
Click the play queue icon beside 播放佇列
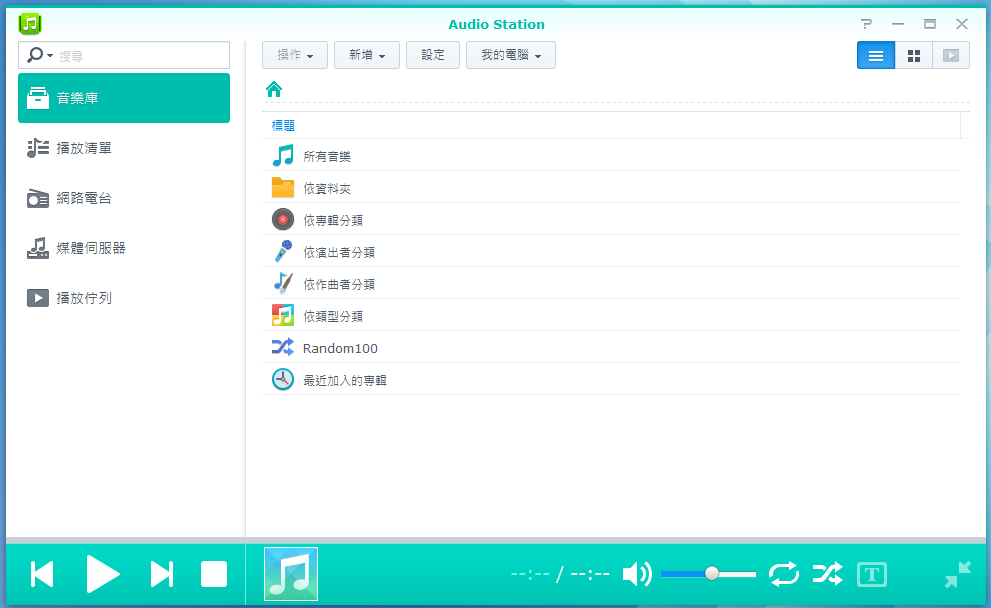coord(38,298)
